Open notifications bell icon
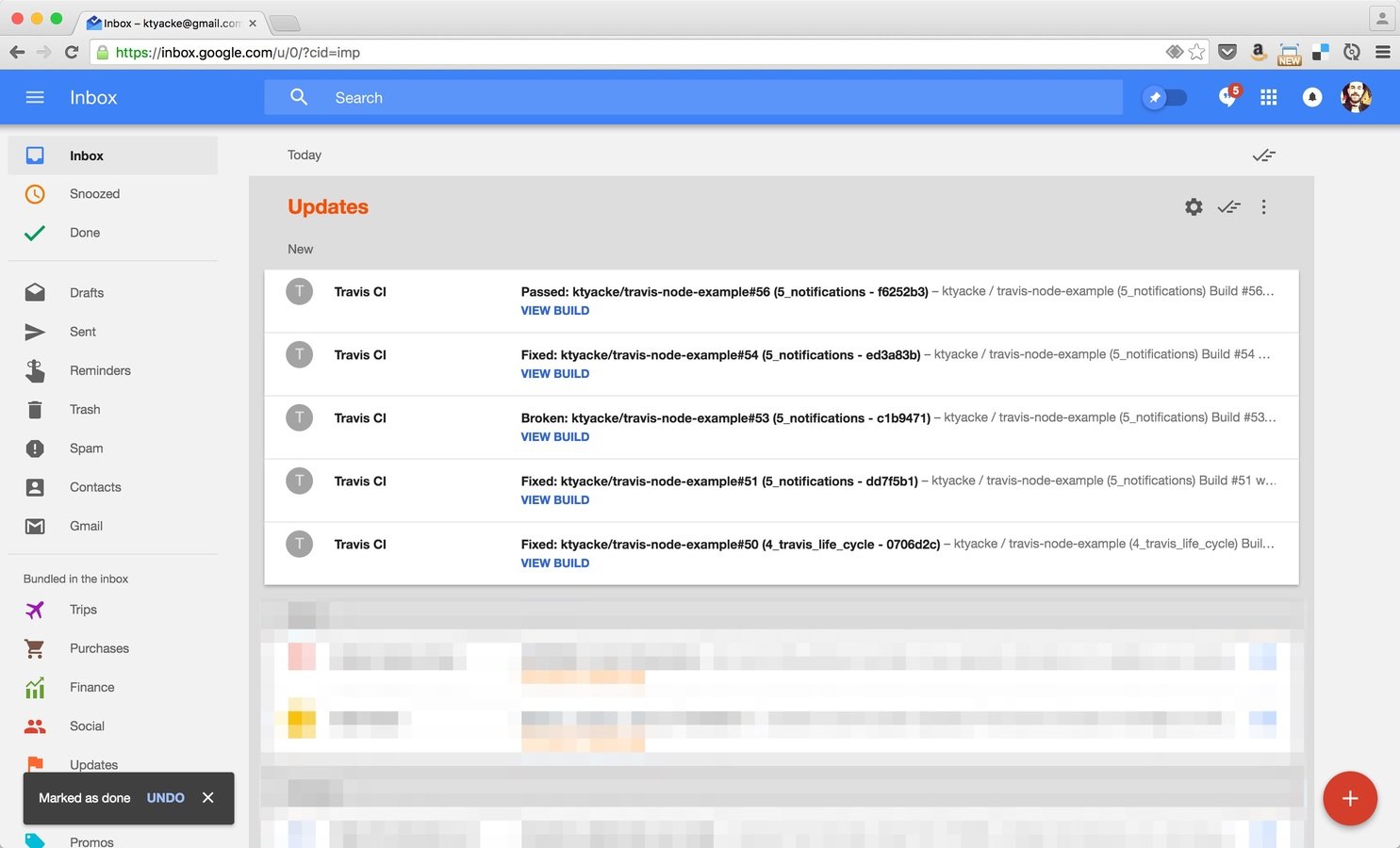 point(1312,97)
